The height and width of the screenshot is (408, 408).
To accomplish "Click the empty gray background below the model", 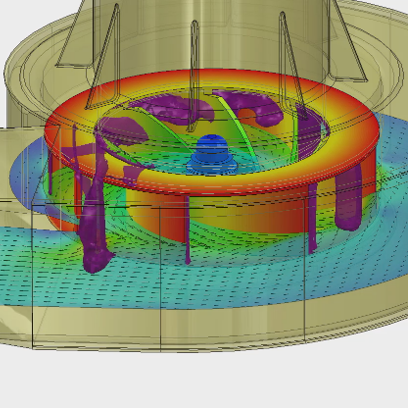I will click(x=204, y=380).
